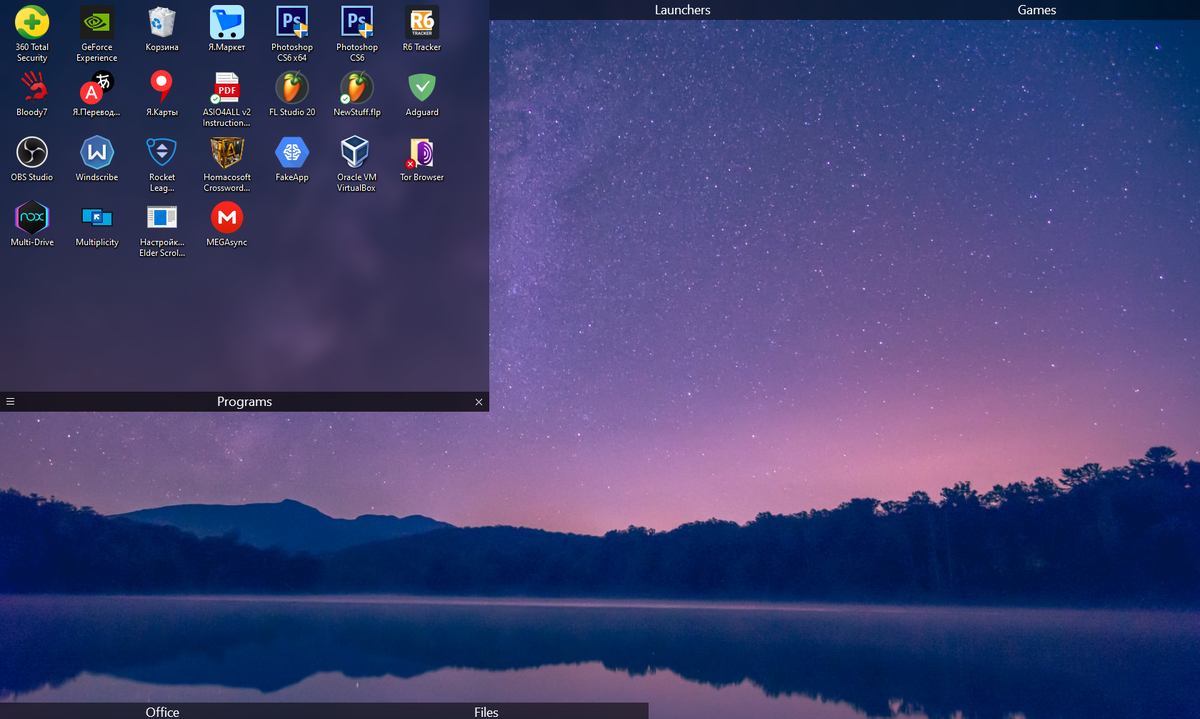Expand the Office fence
This screenshot has height=719, width=1200.
click(162, 711)
